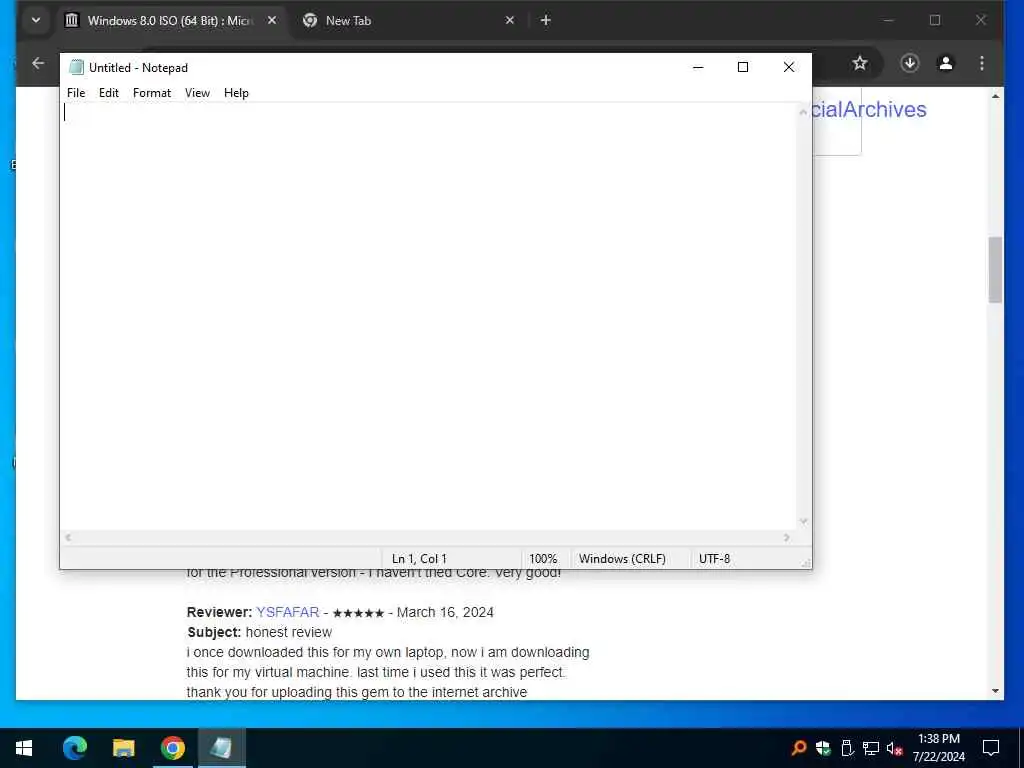1024x768 pixels.
Task: Maximize the Notepad window
Action: (743, 67)
